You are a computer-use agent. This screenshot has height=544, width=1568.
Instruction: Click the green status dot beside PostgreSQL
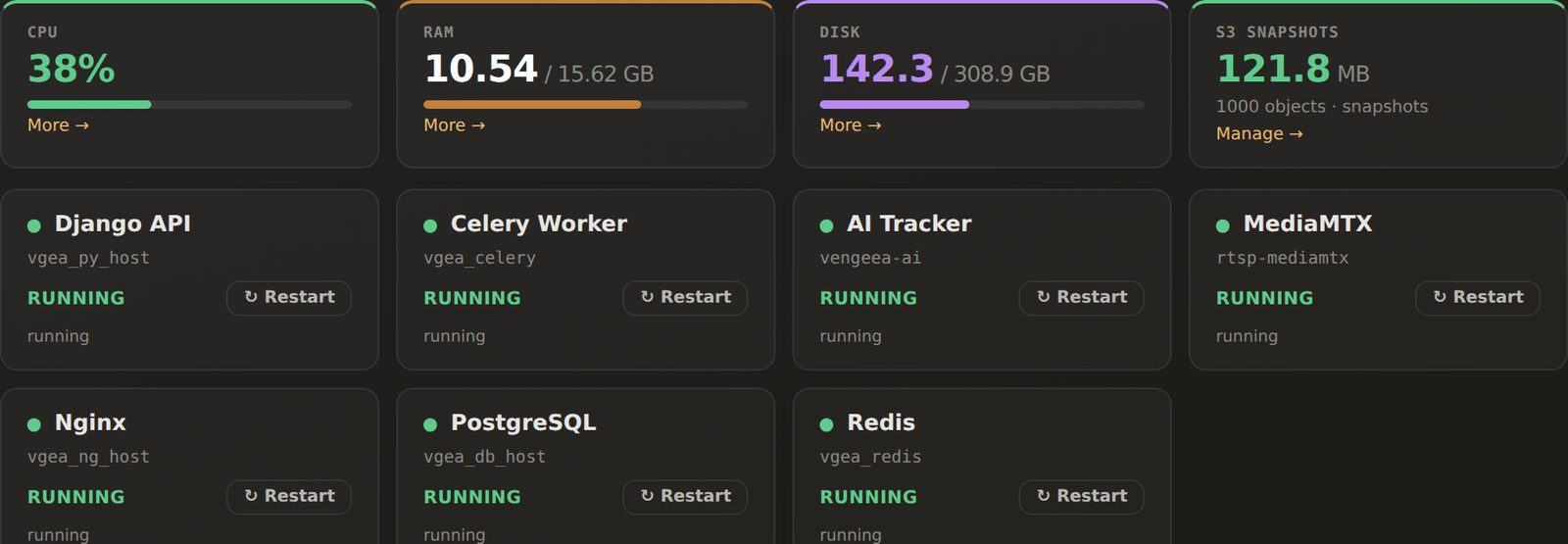(x=430, y=424)
